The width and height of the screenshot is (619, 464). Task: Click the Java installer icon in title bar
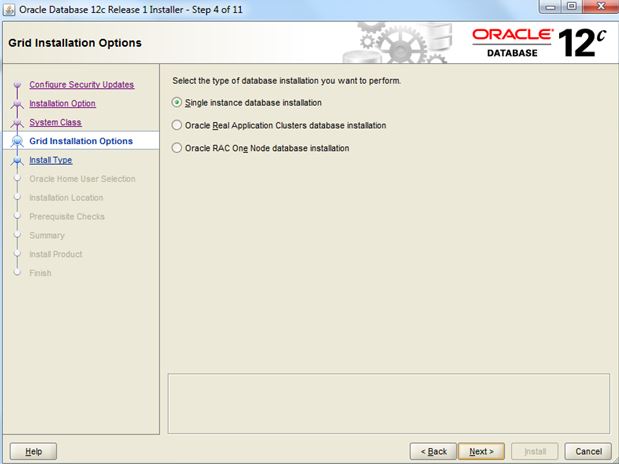[9, 9]
